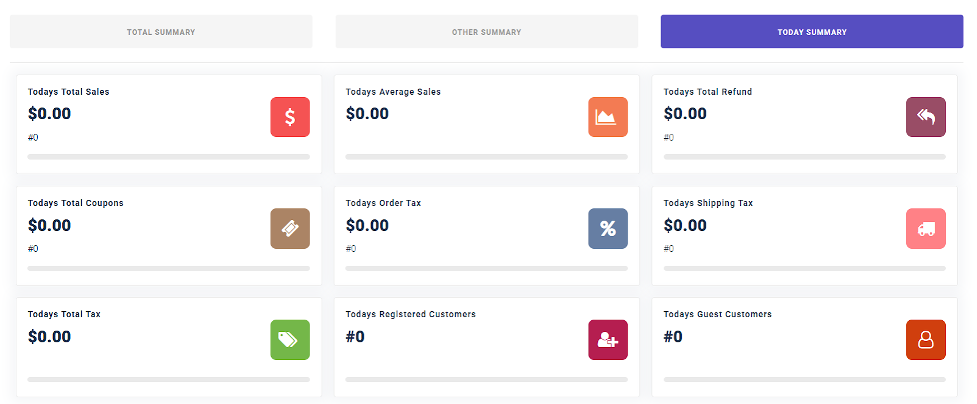Click the green price tag total tax icon
This screenshot has width=977, height=404.
tap(290, 340)
